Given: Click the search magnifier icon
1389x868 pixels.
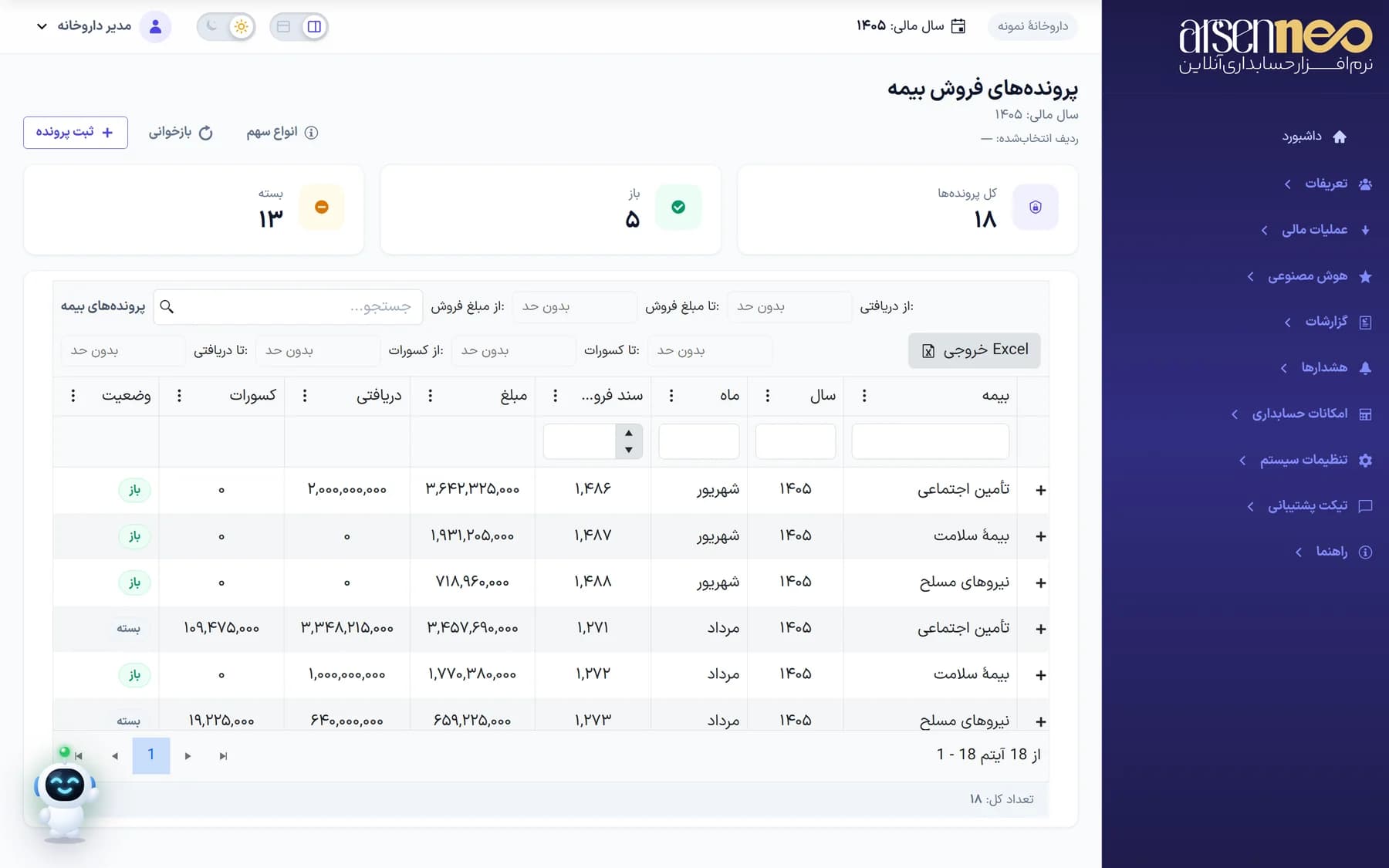Looking at the screenshot, I should tap(167, 307).
